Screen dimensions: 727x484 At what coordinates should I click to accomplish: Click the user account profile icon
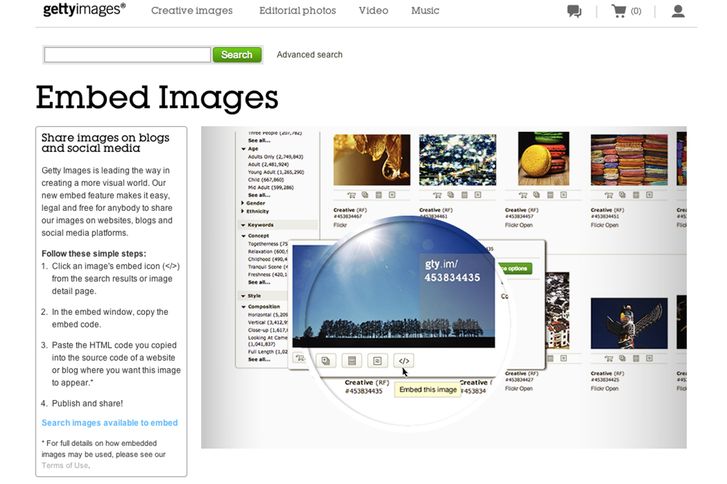[678, 12]
